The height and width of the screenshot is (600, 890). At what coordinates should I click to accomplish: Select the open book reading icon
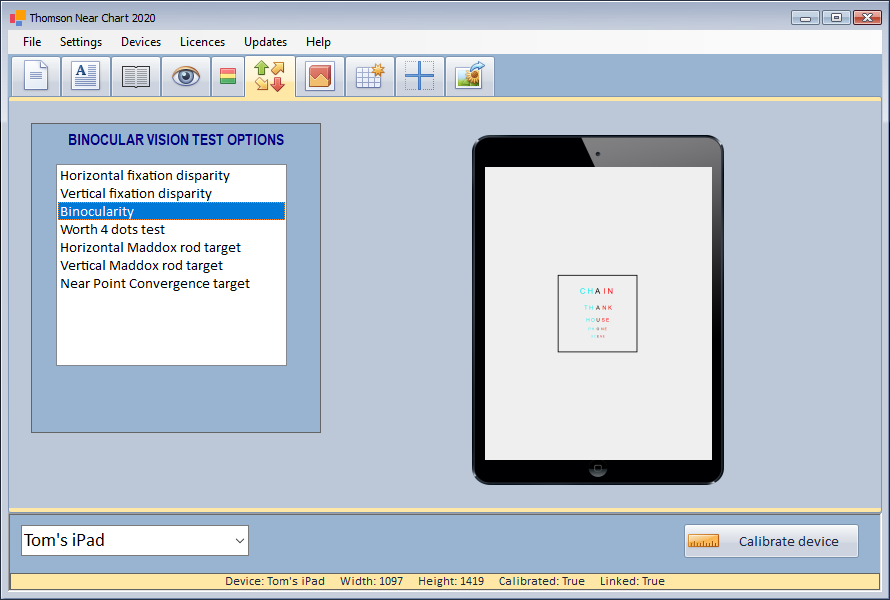[x=136, y=77]
